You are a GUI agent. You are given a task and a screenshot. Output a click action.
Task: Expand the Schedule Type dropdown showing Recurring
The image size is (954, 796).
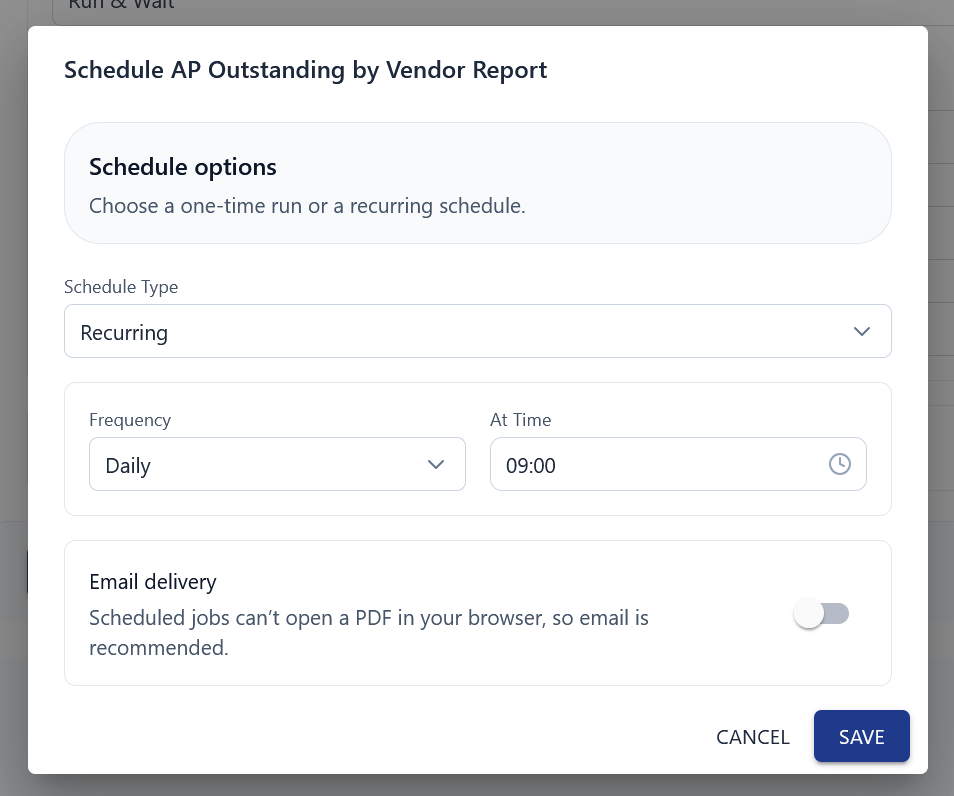[477, 331]
